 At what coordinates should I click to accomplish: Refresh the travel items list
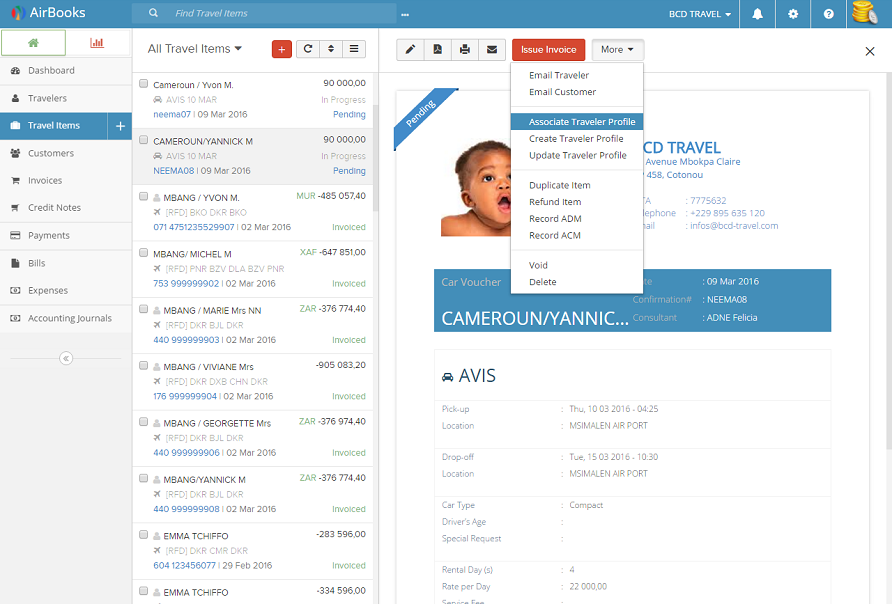click(x=308, y=49)
